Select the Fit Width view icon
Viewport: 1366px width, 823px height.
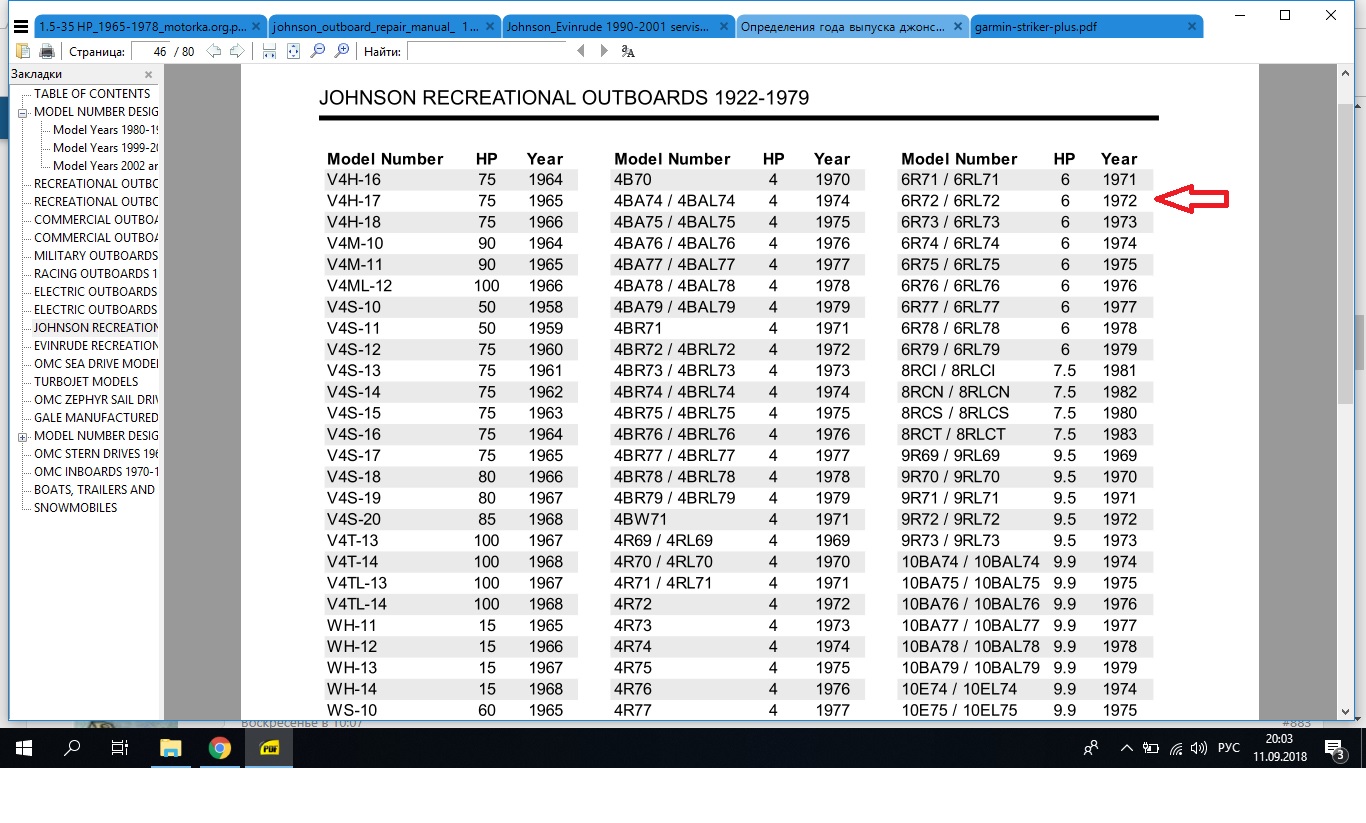(270, 51)
